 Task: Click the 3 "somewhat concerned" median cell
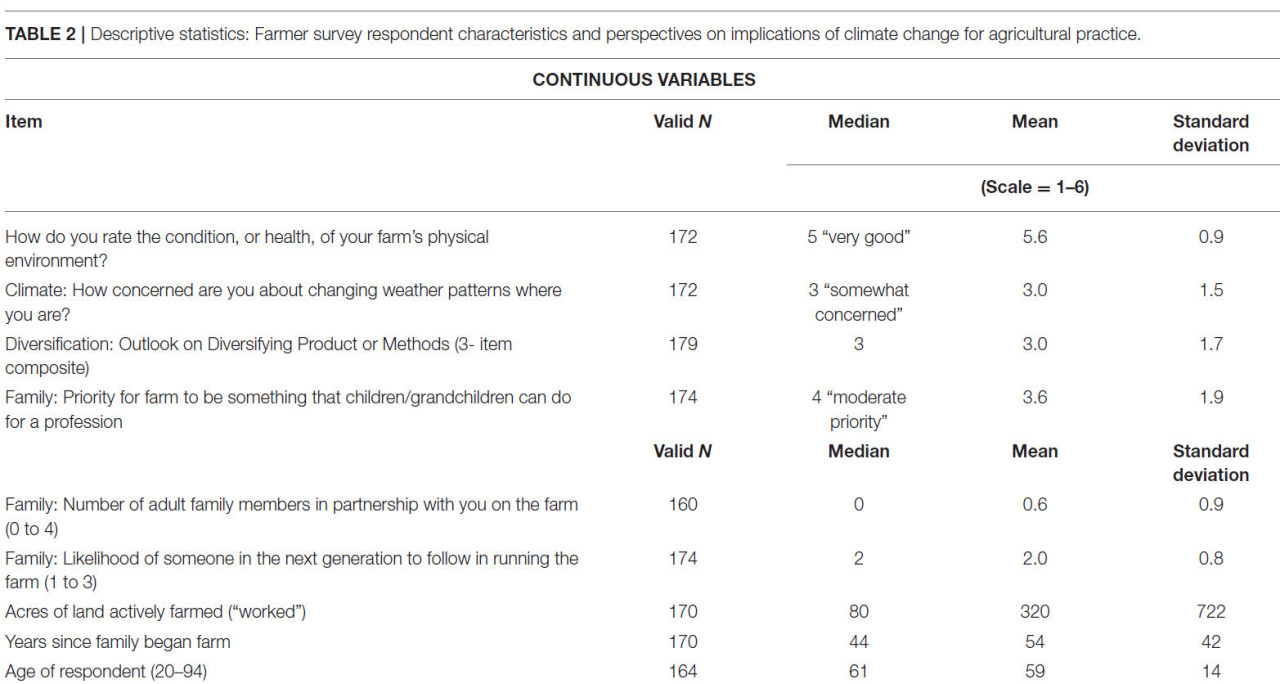click(859, 303)
